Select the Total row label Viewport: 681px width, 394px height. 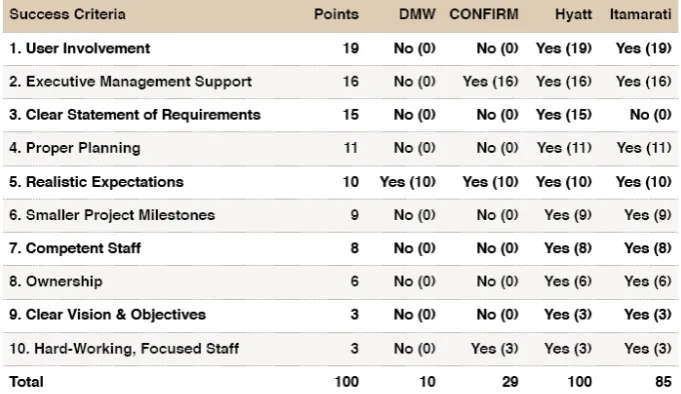[26, 381]
